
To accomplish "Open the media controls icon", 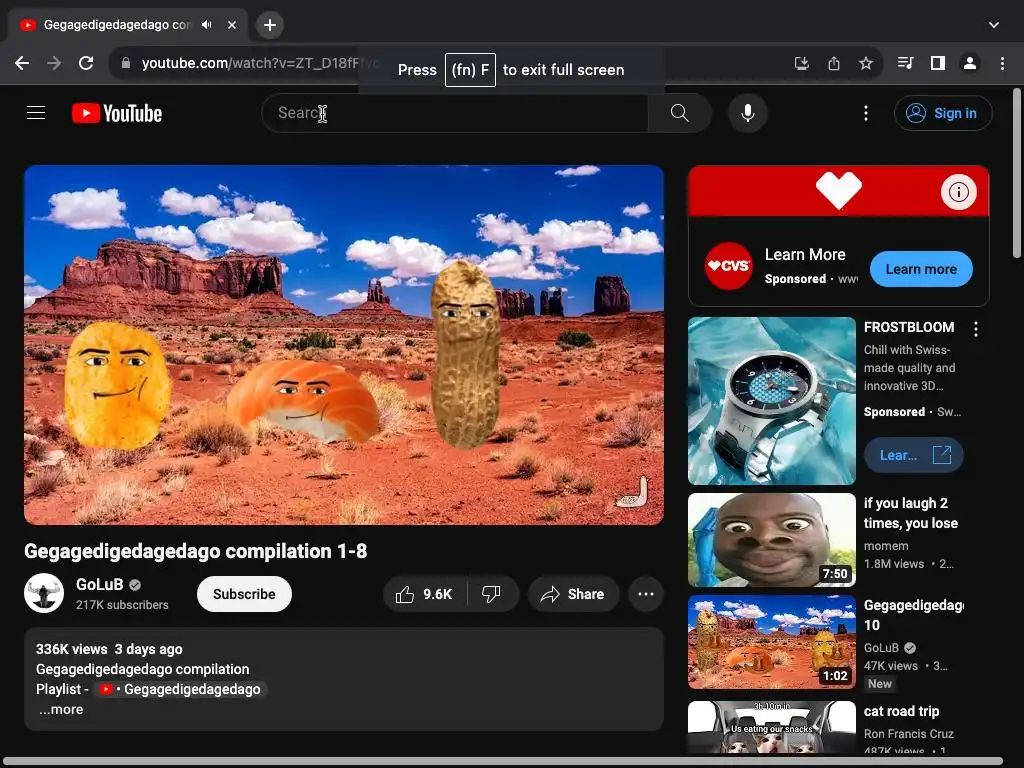I will (905, 63).
